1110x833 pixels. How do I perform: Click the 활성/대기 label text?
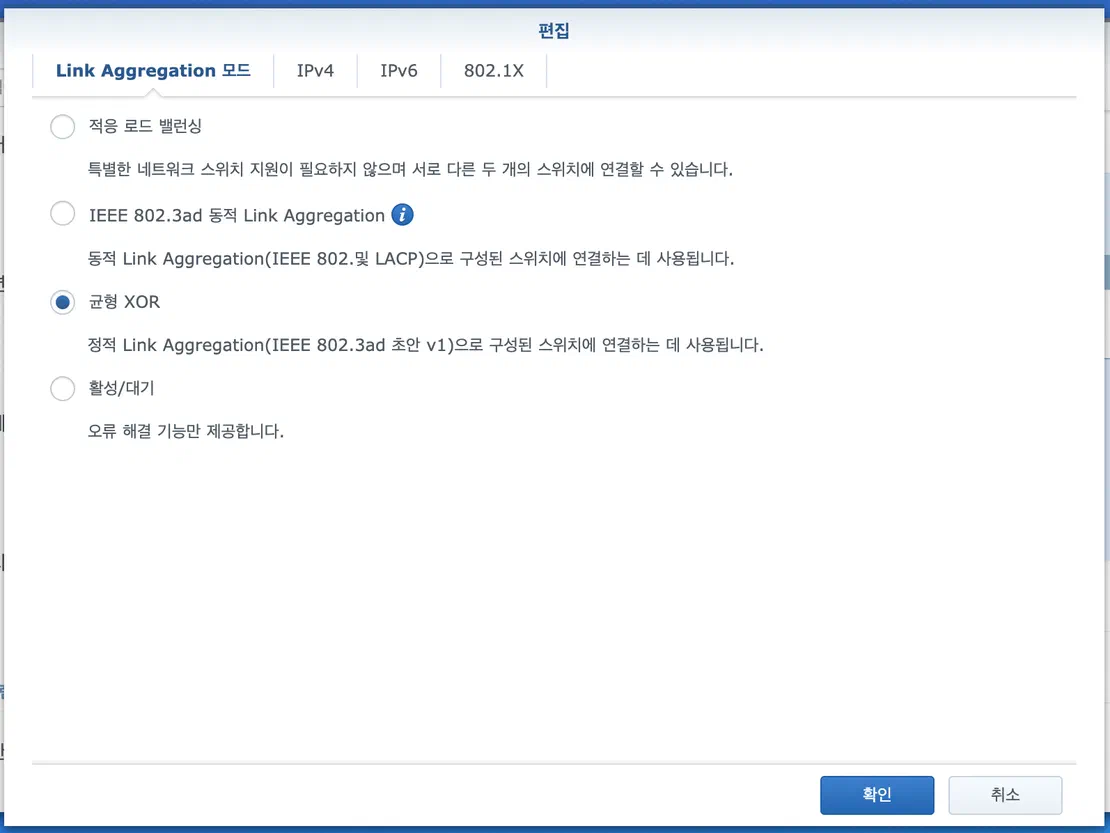pyautogui.click(x=121, y=388)
